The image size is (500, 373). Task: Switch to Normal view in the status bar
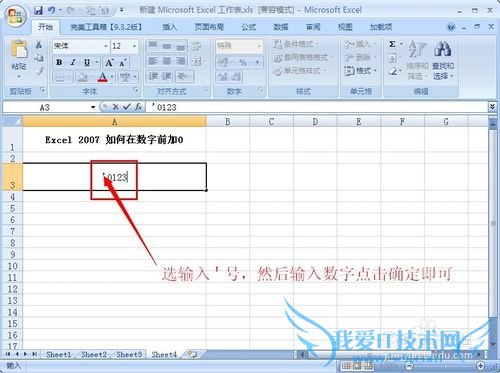346,366
